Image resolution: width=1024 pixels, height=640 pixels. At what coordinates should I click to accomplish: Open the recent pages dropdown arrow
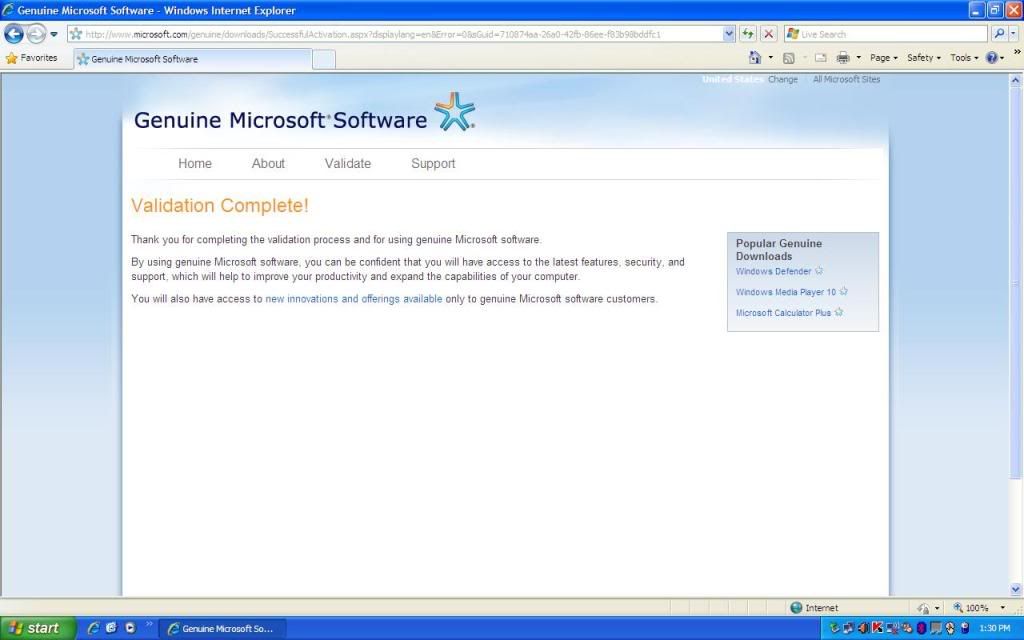pyautogui.click(x=54, y=34)
